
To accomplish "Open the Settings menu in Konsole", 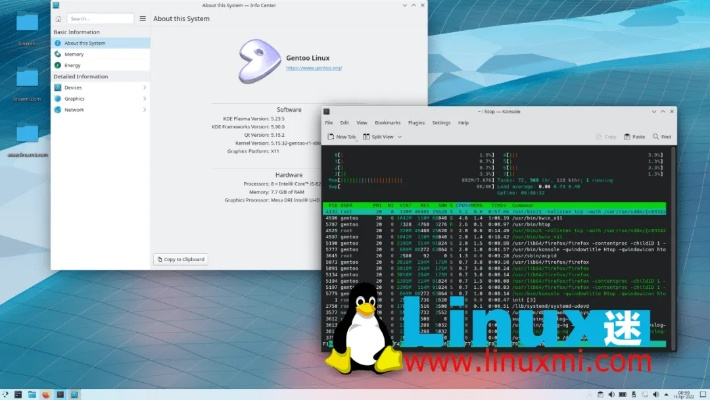I will [441, 122].
